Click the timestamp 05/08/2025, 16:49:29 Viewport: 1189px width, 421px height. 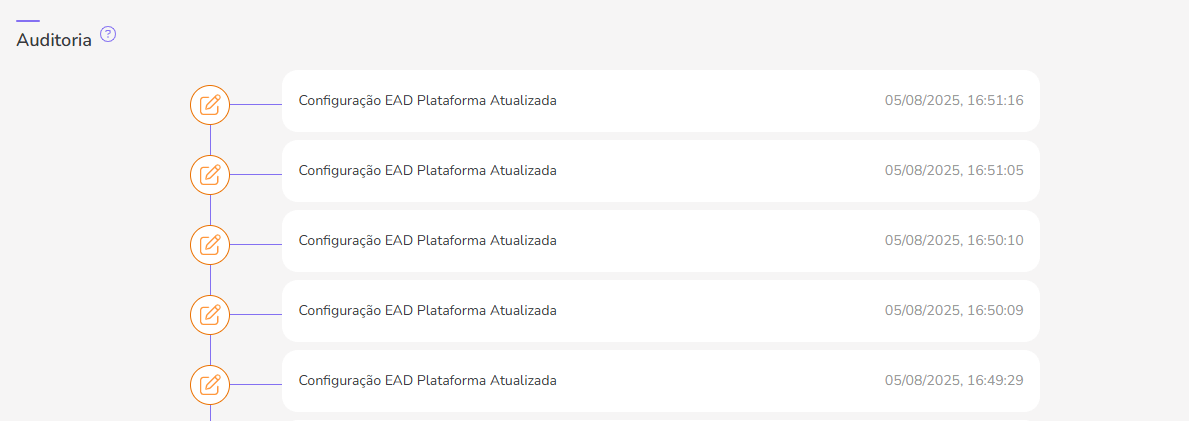click(953, 380)
